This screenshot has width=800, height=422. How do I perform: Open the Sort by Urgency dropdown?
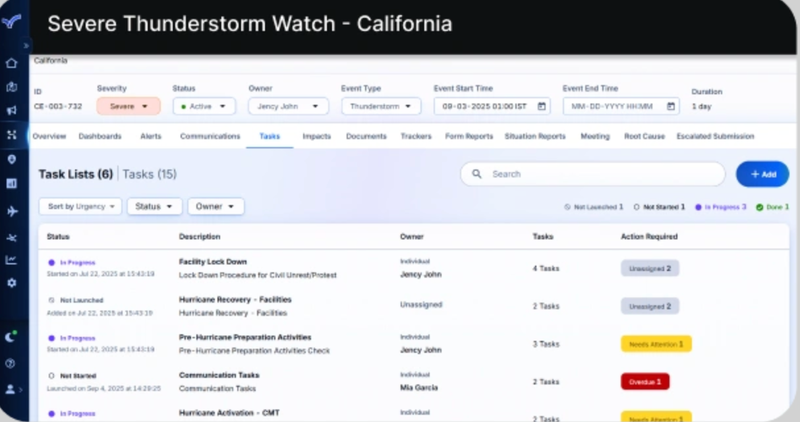click(x=80, y=206)
